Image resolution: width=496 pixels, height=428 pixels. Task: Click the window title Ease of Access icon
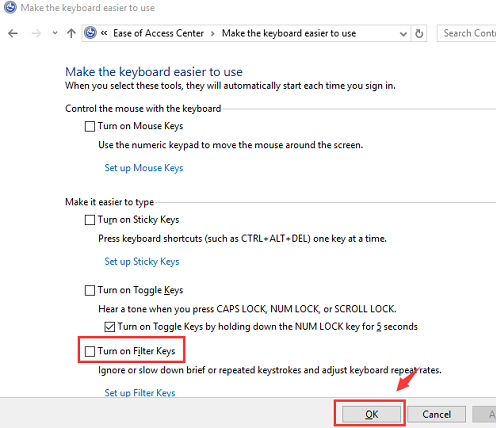point(10,7)
